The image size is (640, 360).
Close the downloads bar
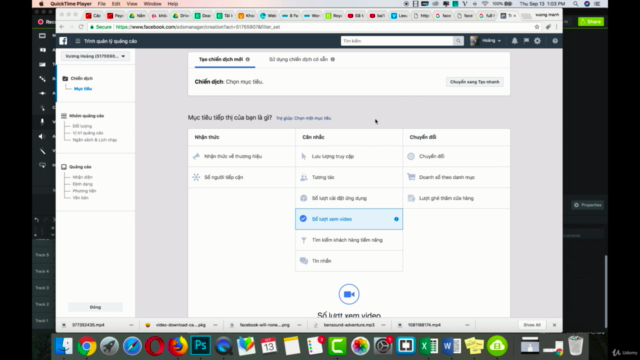554,325
